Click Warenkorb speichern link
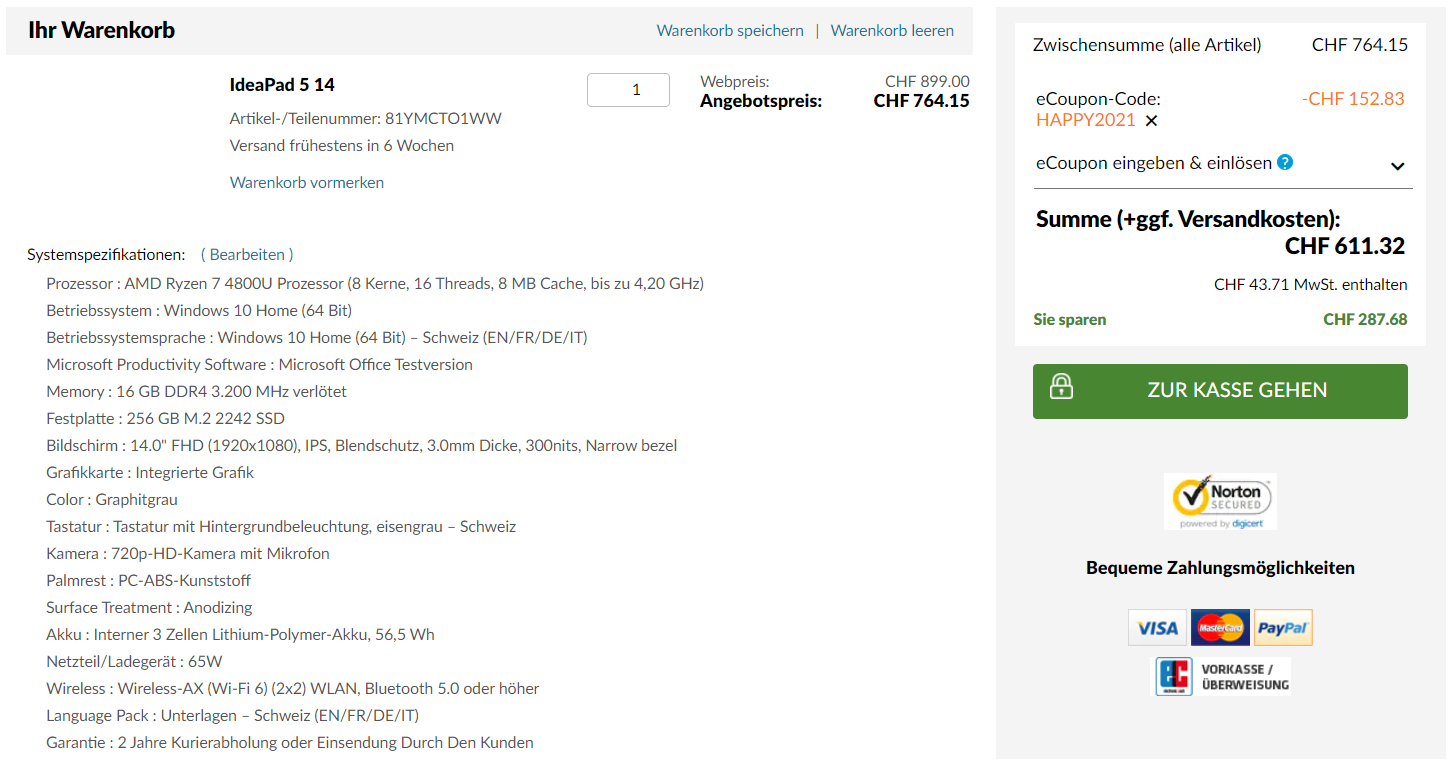1450x764 pixels. point(730,31)
